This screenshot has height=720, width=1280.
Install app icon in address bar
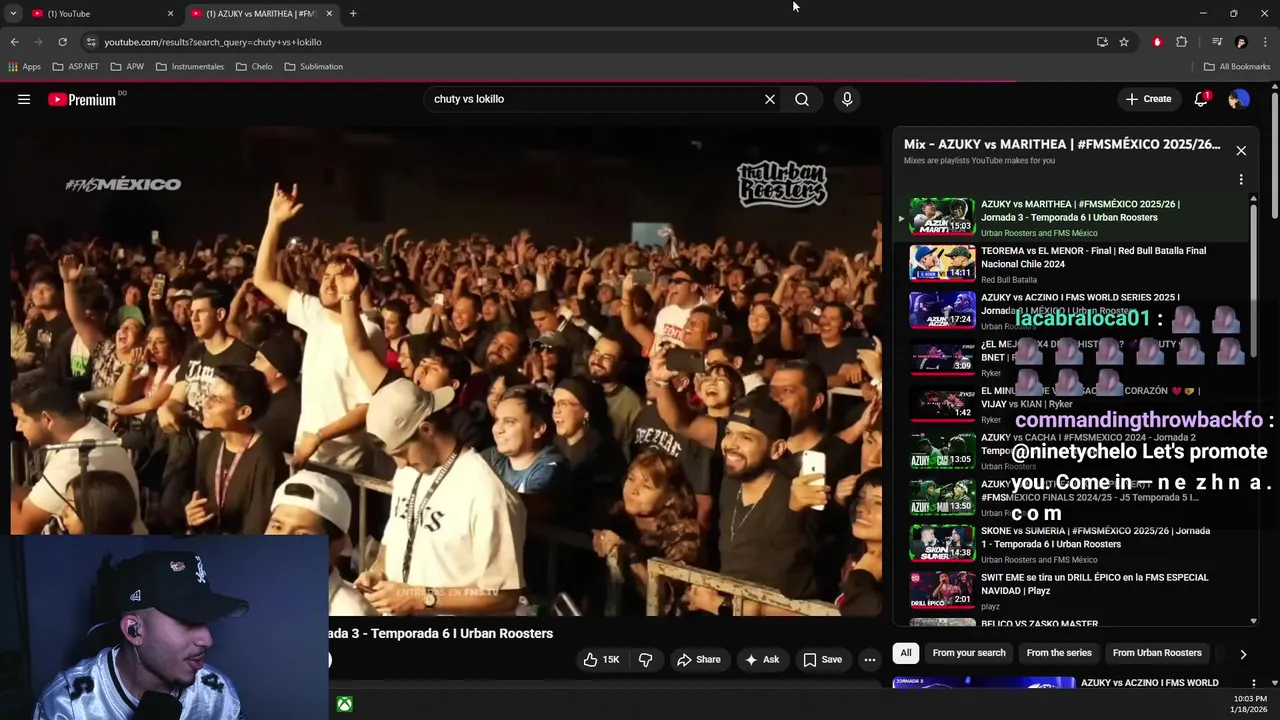coord(1102,42)
